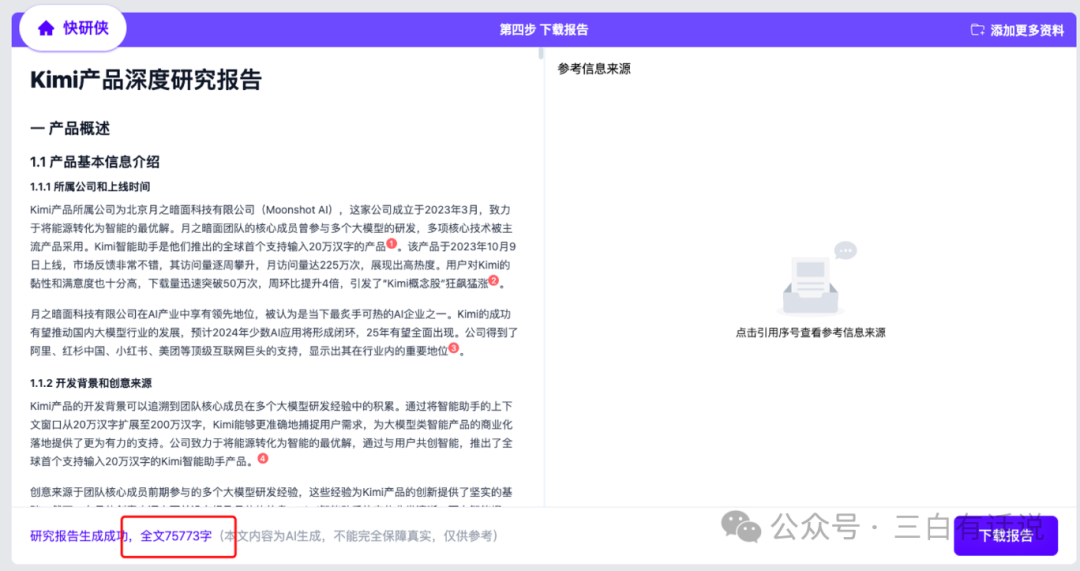1080x571 pixels.
Task: Click the paragraph starting with Kimi产品的开发背景可以追溯
Action: pos(272,434)
